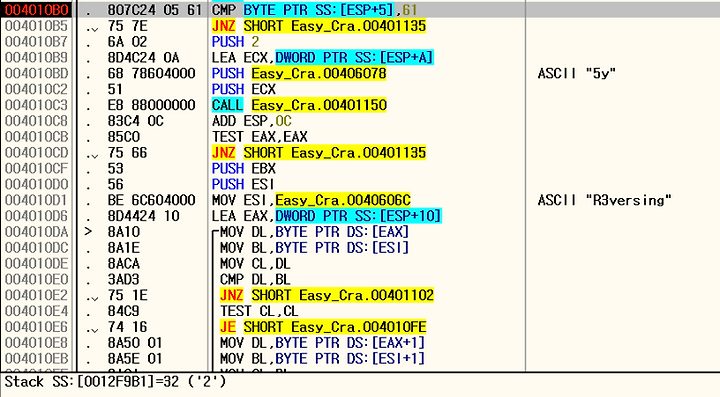Viewport: 720px width, 397px height.
Task: Select the LEA EAX,DWORD PTR SS:[ESP+10] instruction
Action: tap(326, 216)
